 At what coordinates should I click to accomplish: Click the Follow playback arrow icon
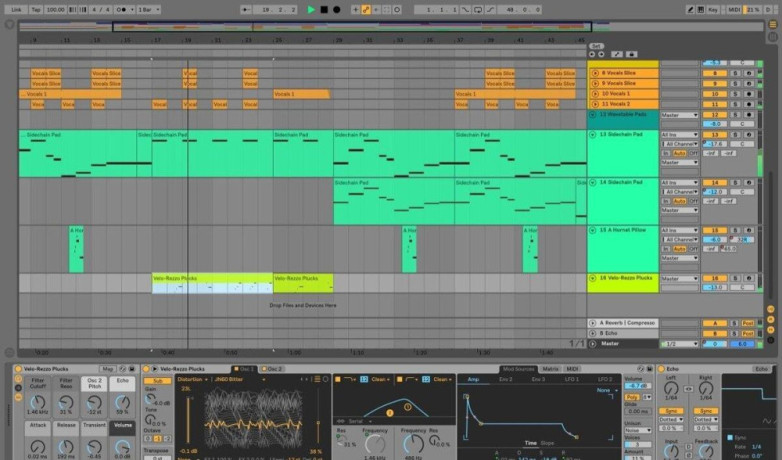coord(246,9)
